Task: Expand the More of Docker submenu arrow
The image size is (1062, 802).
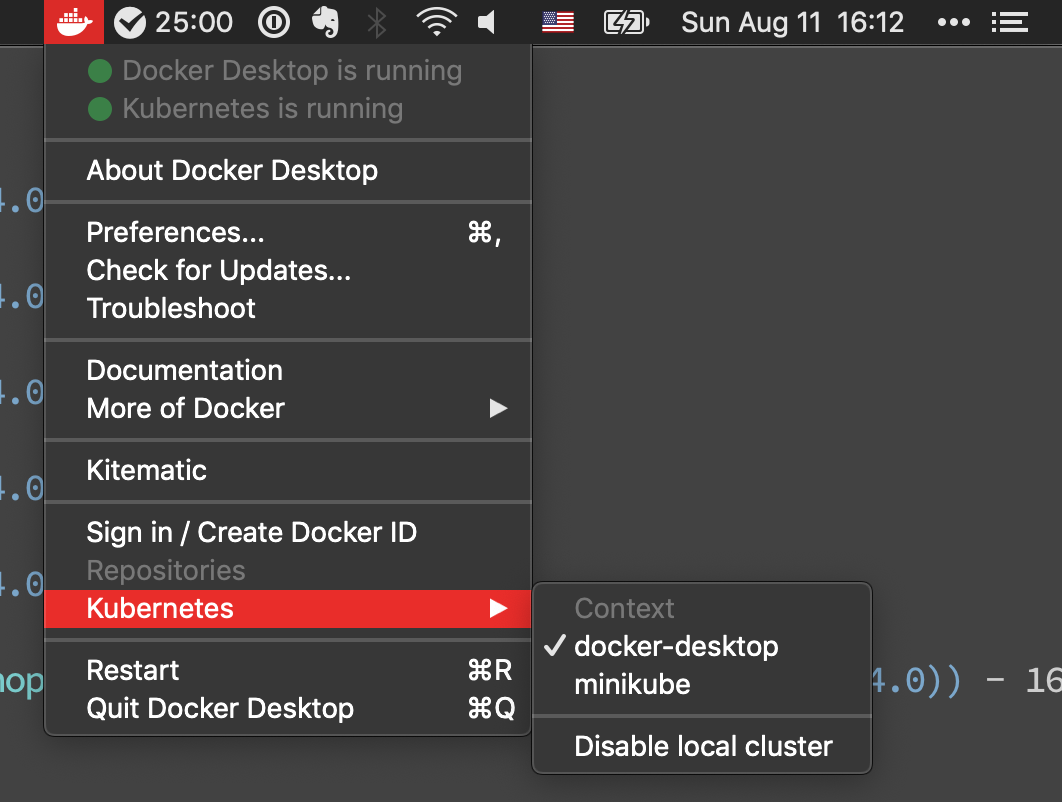Action: click(x=498, y=408)
